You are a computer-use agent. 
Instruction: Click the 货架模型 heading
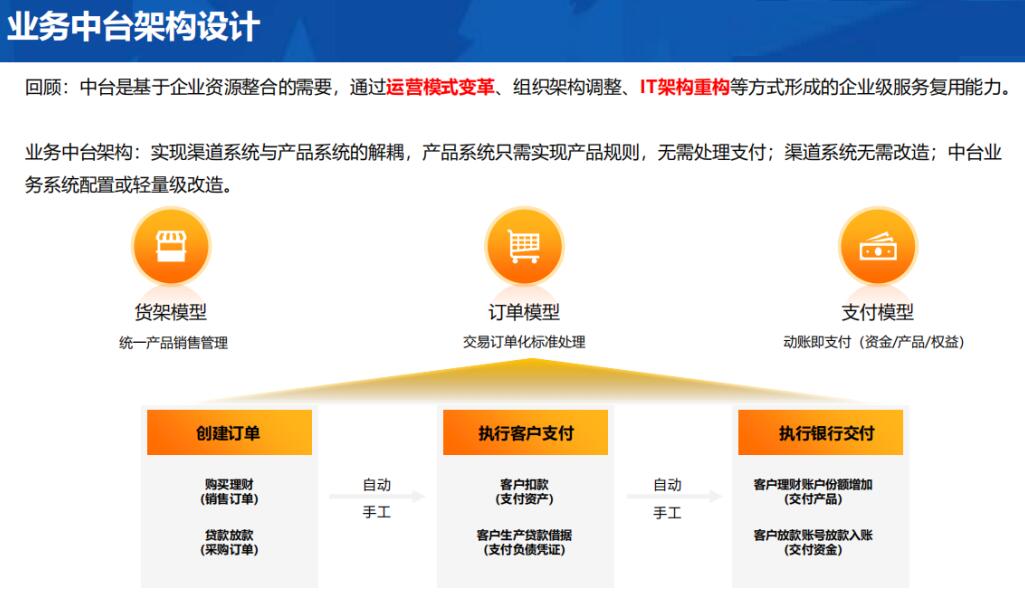click(x=171, y=312)
